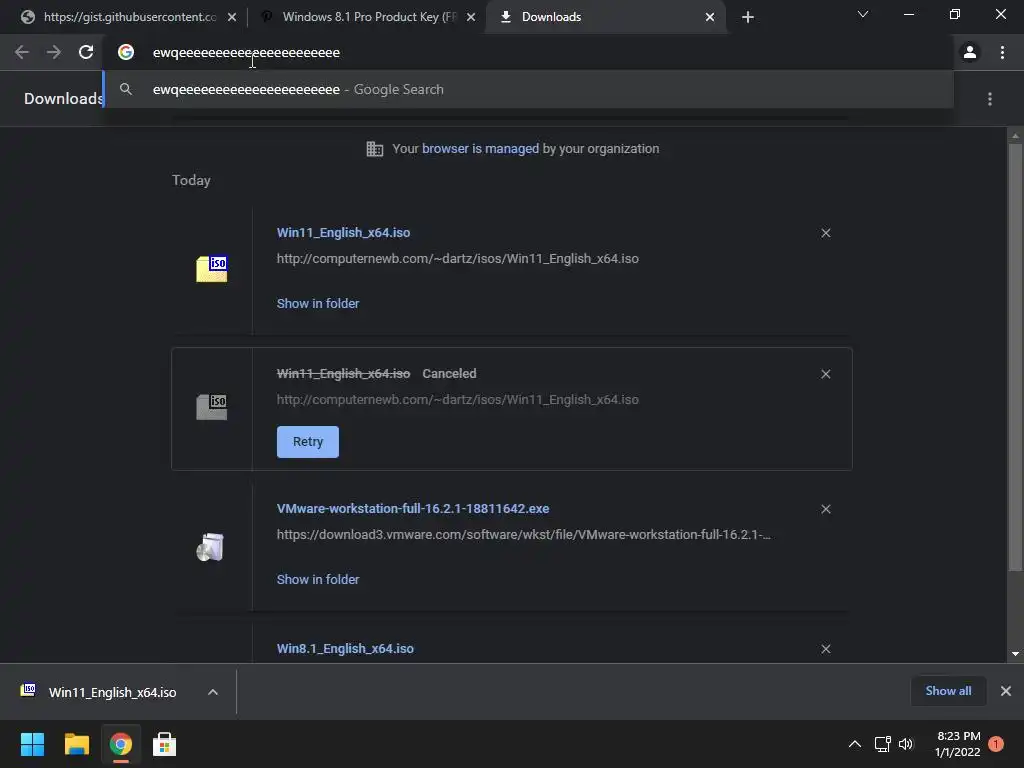
Task: Click the grayed-out ISO icon of the canceled download
Action: pyautogui.click(x=212, y=407)
